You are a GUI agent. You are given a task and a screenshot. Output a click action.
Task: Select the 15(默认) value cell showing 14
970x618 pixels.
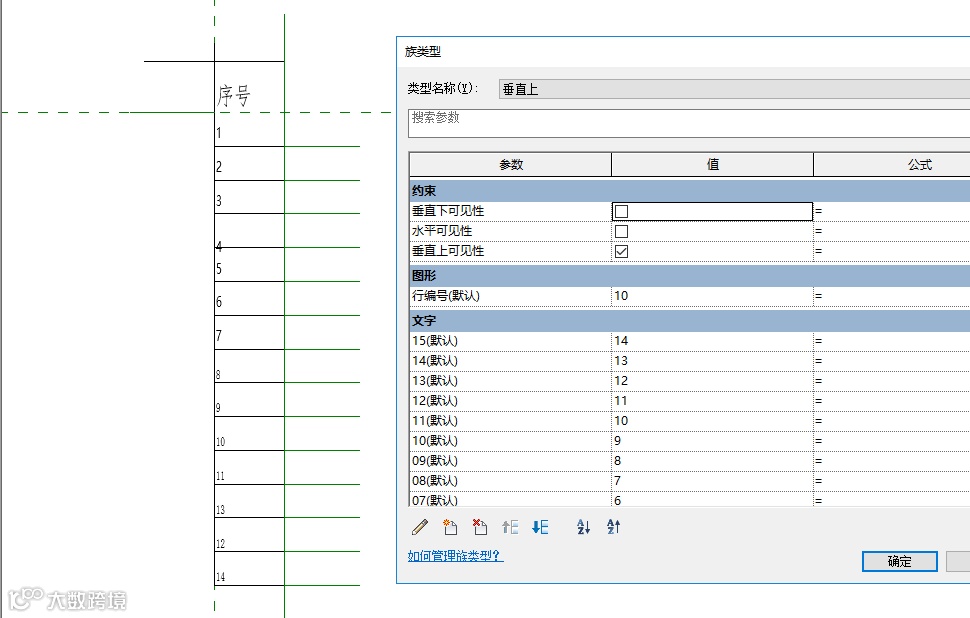(x=712, y=341)
